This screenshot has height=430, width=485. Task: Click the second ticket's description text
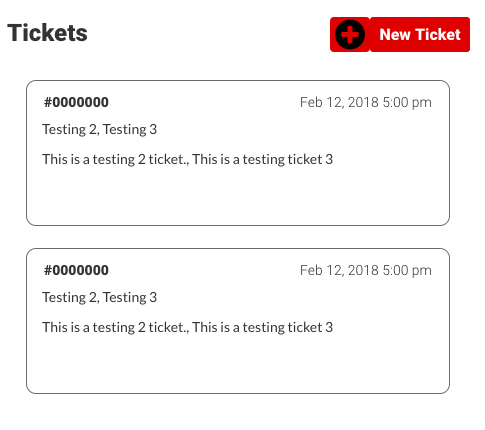point(187,328)
